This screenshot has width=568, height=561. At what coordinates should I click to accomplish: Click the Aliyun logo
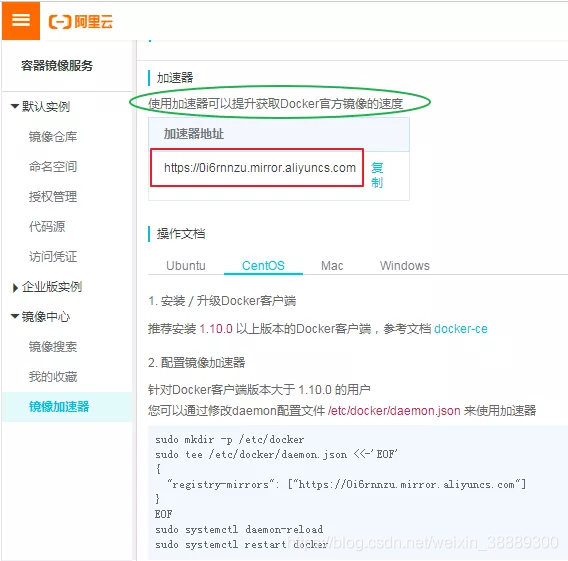click(x=80, y=22)
